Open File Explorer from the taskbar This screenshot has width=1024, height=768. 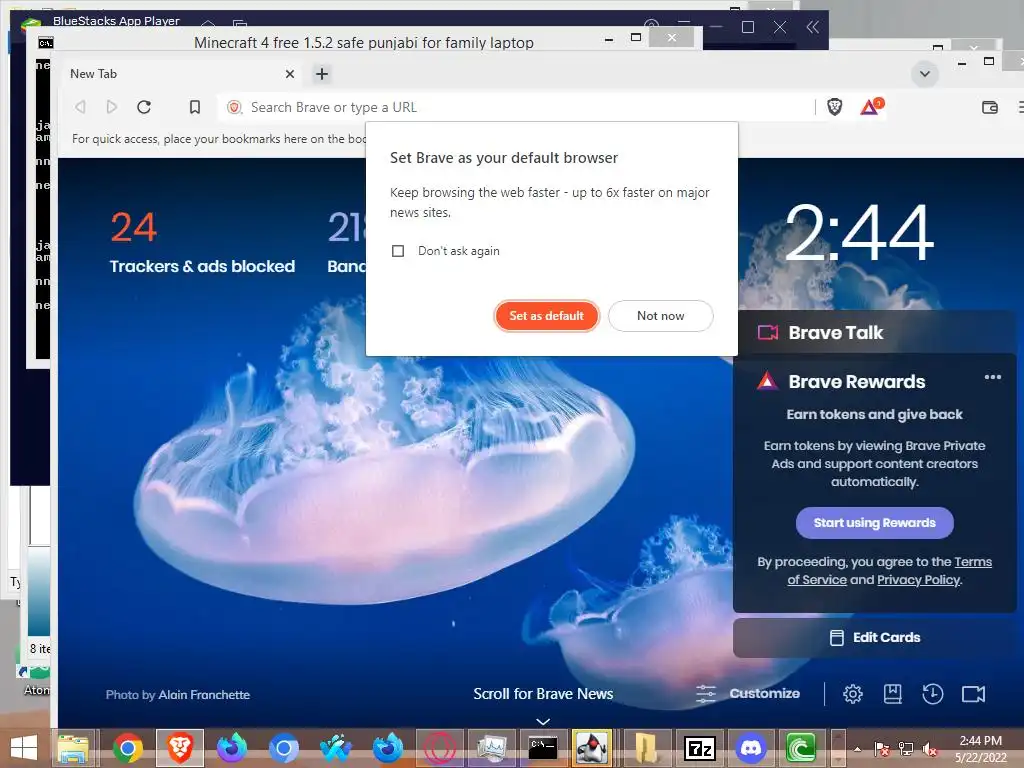pos(73,747)
